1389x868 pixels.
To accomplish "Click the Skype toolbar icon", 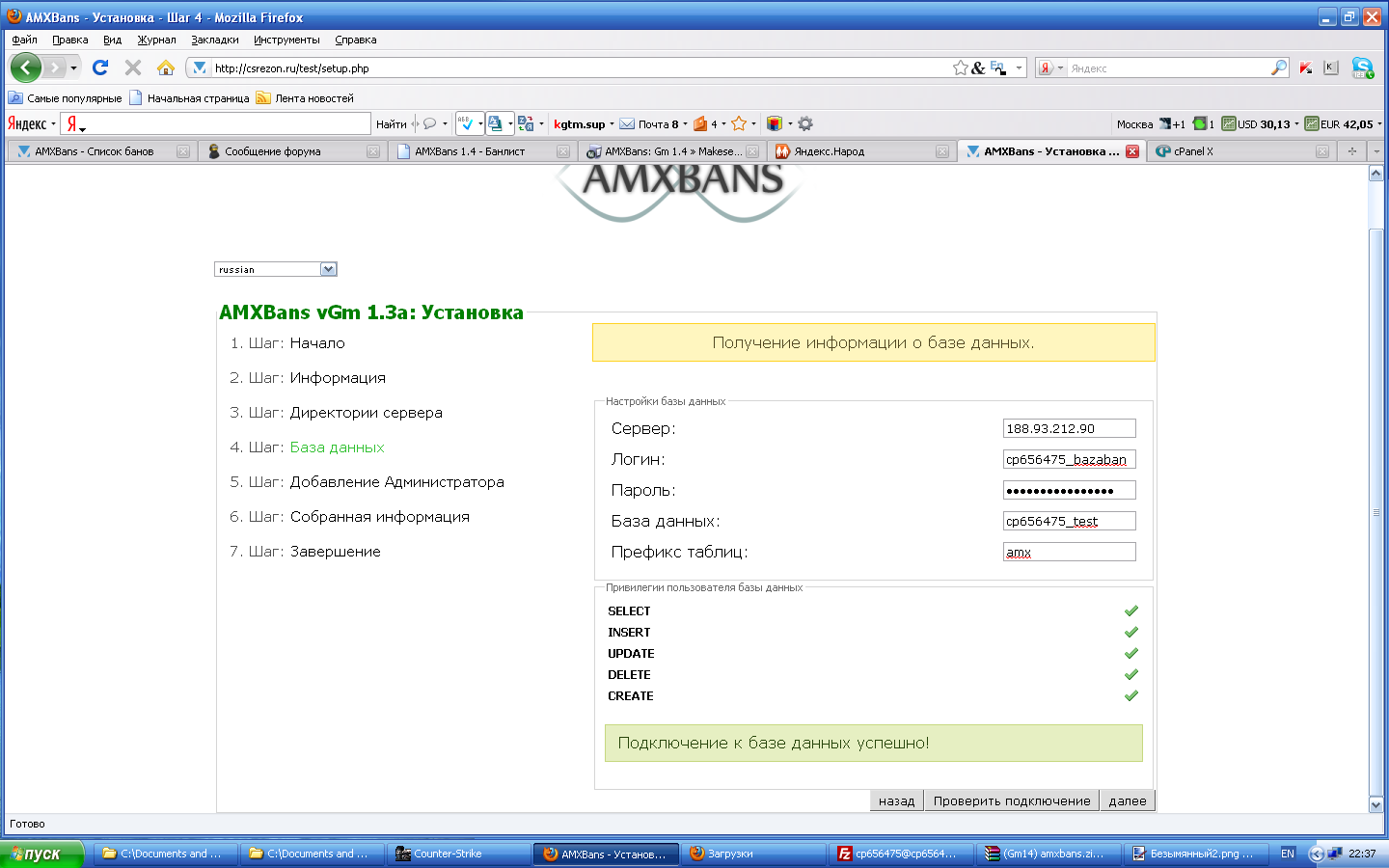I will tap(1362, 68).
